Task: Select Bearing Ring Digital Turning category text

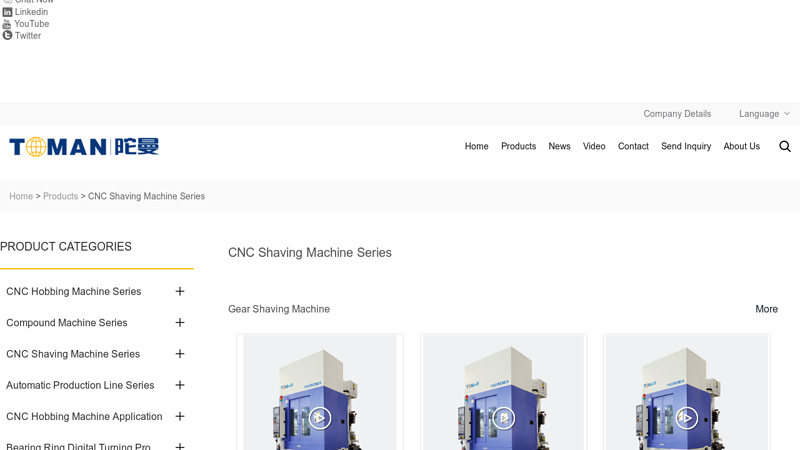Action: (x=78, y=446)
